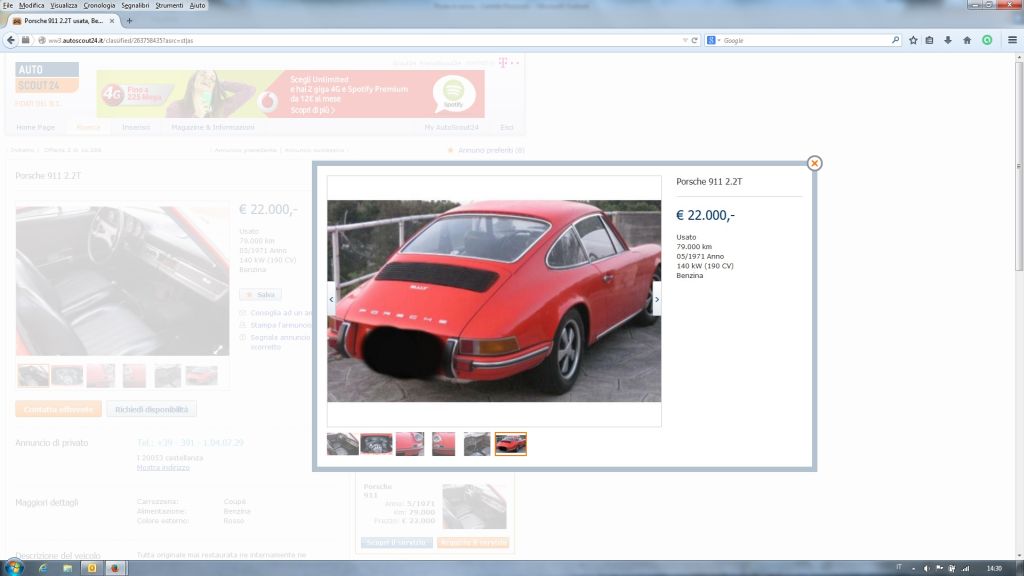Click the Richiedi disponibilità button
This screenshot has height=576, width=1024.
click(152, 409)
